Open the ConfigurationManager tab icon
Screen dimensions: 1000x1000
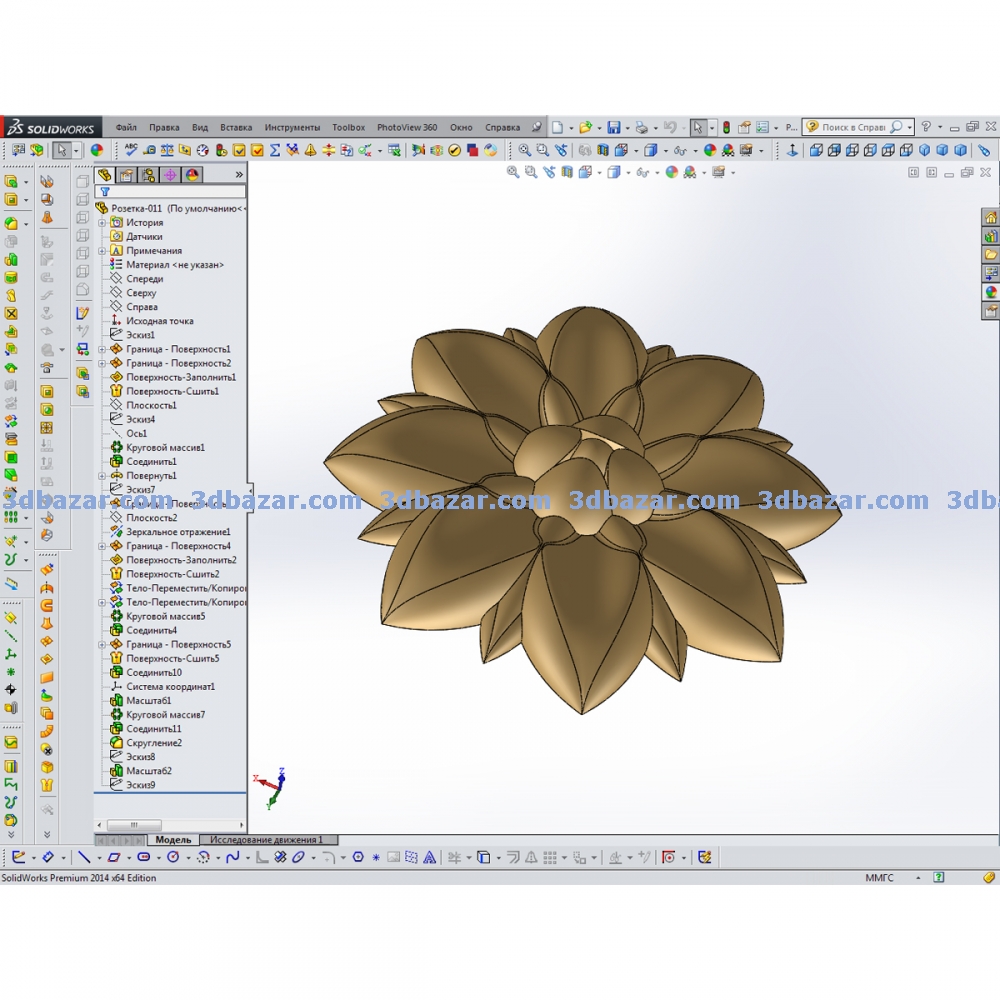(x=148, y=174)
